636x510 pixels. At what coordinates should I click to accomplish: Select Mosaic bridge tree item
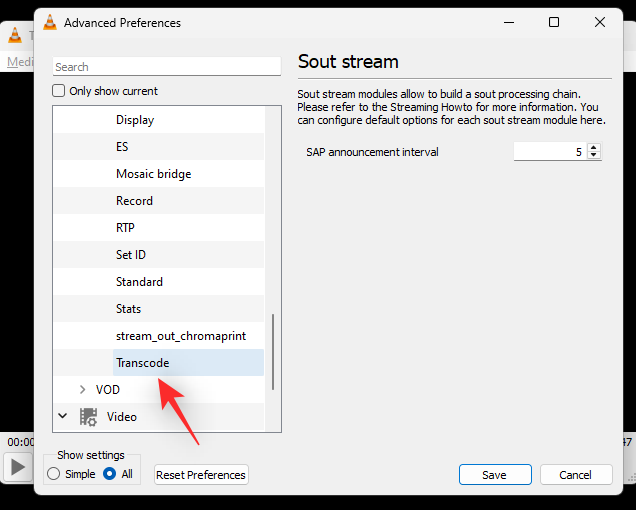coord(153,174)
